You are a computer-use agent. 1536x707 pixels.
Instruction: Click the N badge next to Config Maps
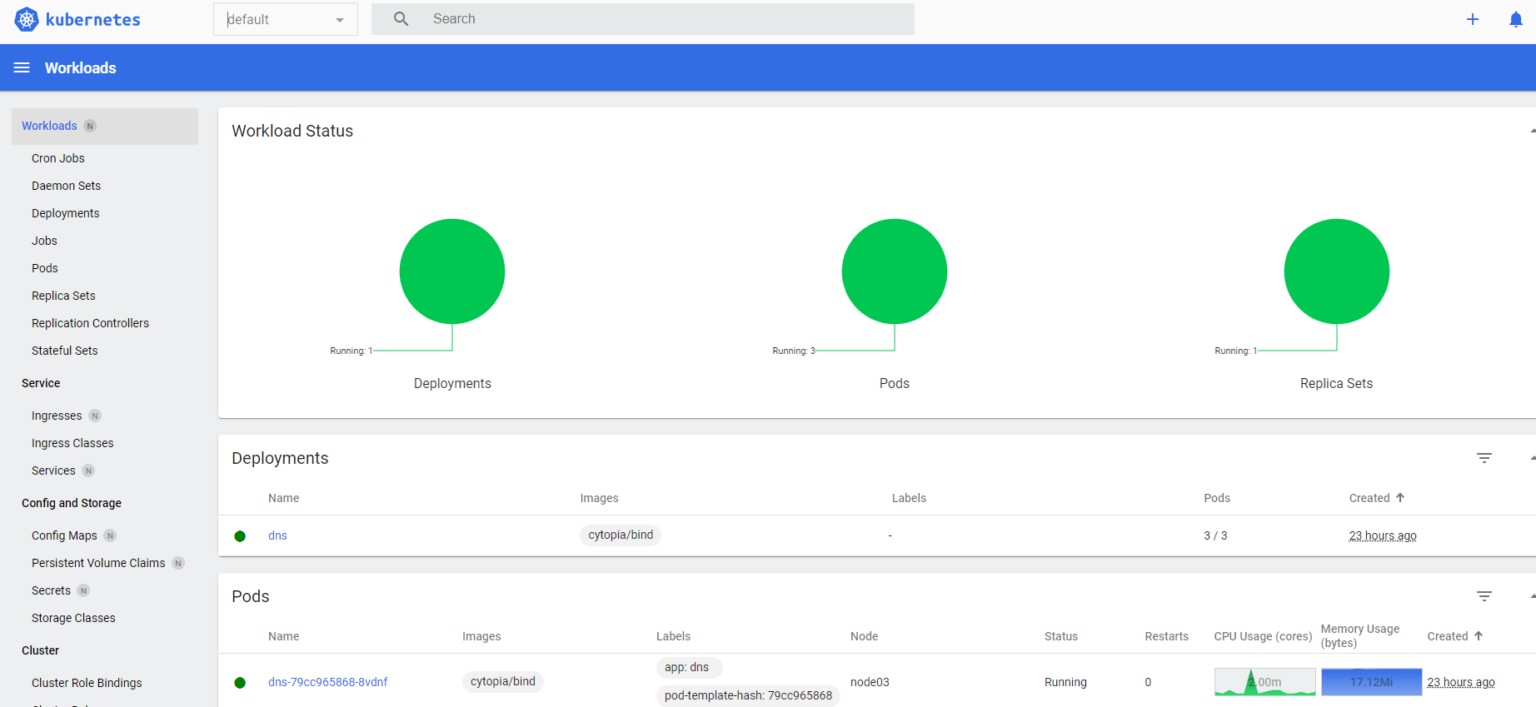click(110, 536)
